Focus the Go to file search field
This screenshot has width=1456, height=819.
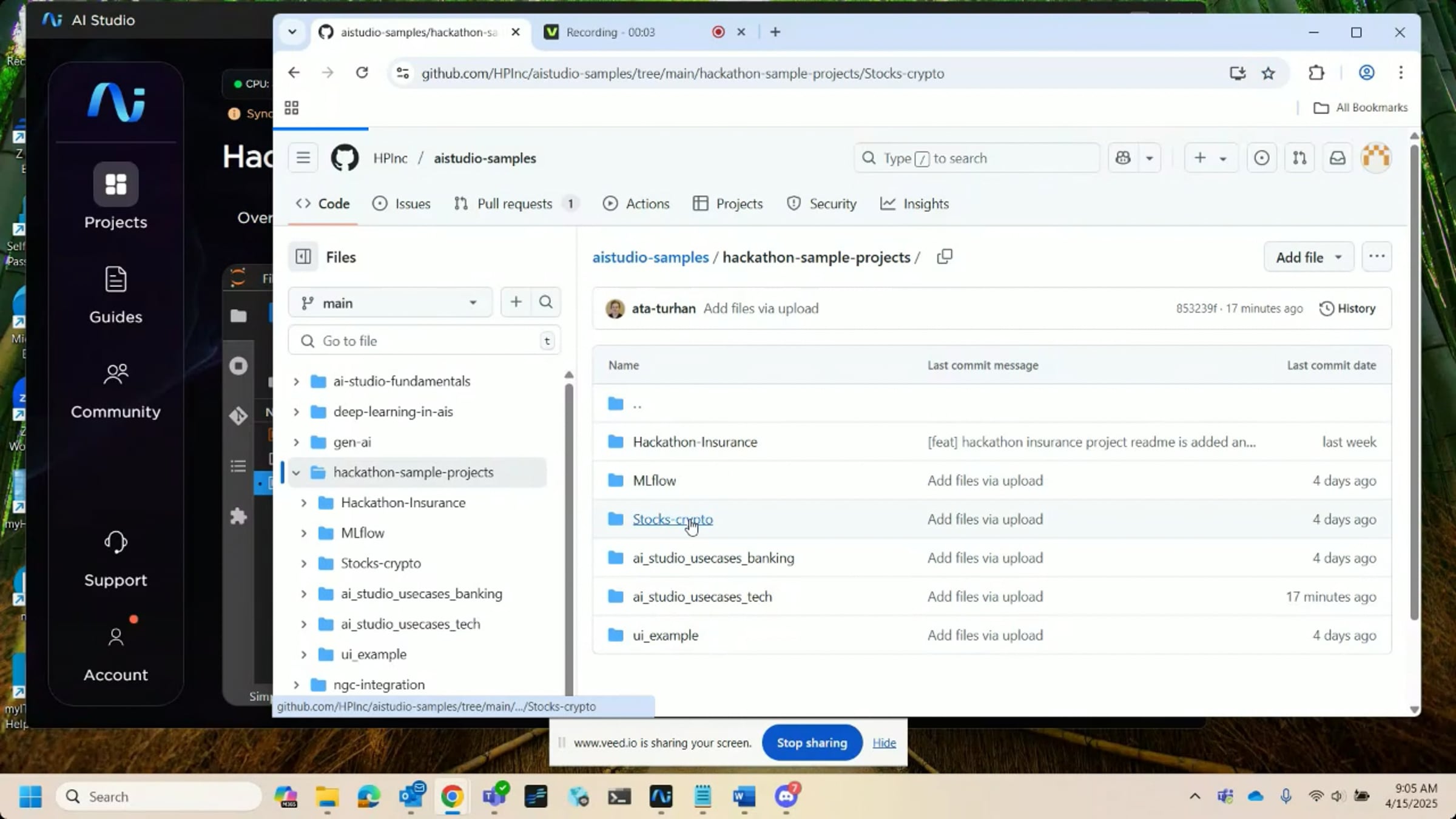click(424, 341)
